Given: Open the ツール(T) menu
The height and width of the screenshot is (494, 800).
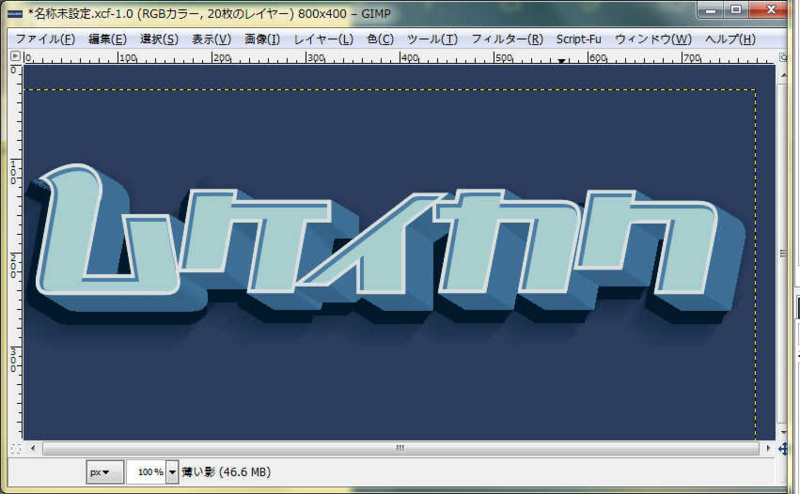Looking at the screenshot, I should [x=432, y=39].
